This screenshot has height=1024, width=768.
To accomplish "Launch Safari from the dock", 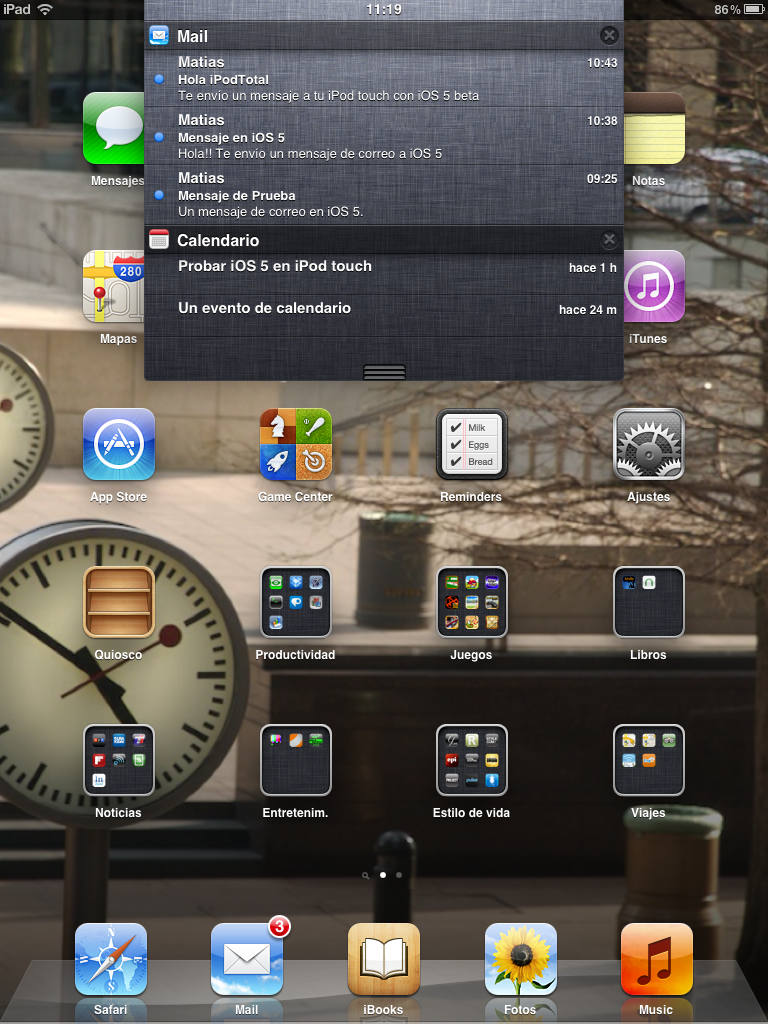I will pos(111,959).
